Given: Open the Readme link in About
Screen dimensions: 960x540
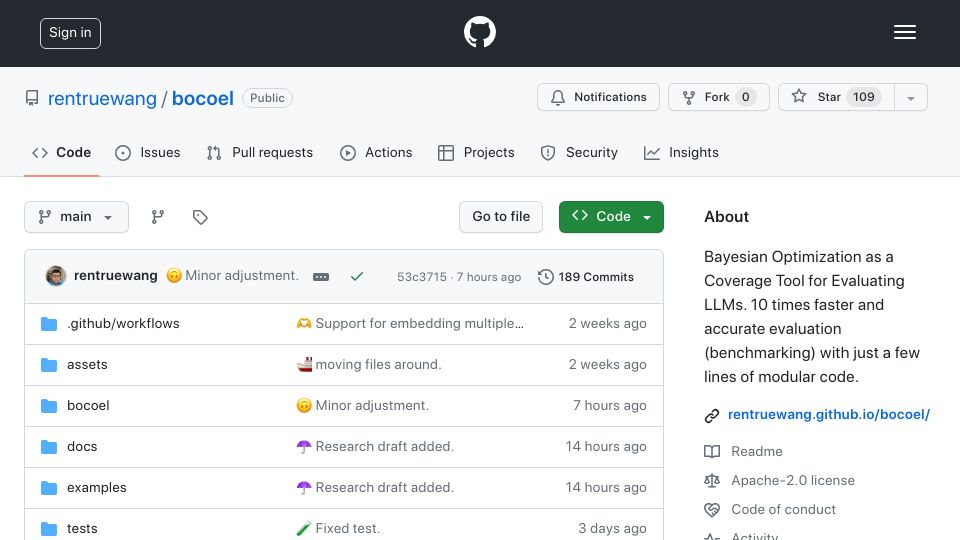Looking at the screenshot, I should pos(757,451).
